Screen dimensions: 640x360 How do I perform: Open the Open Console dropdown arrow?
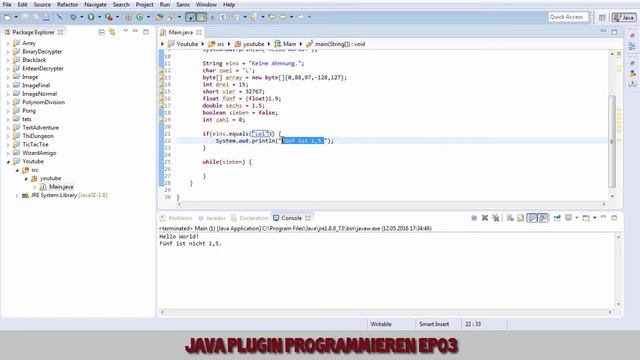595,218
